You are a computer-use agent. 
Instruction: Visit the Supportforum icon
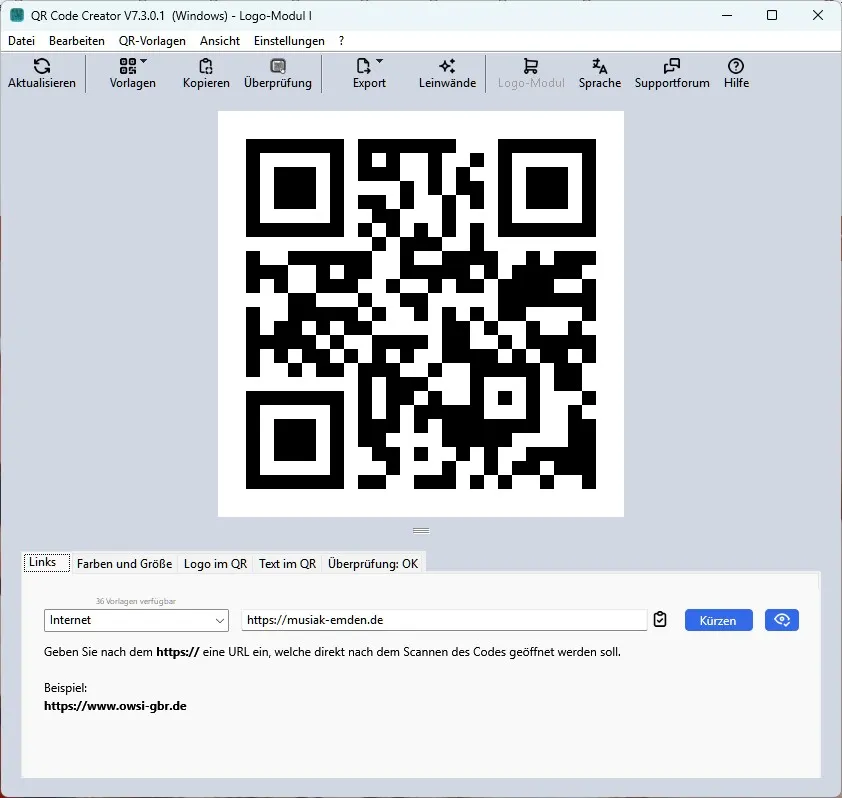coord(672,66)
